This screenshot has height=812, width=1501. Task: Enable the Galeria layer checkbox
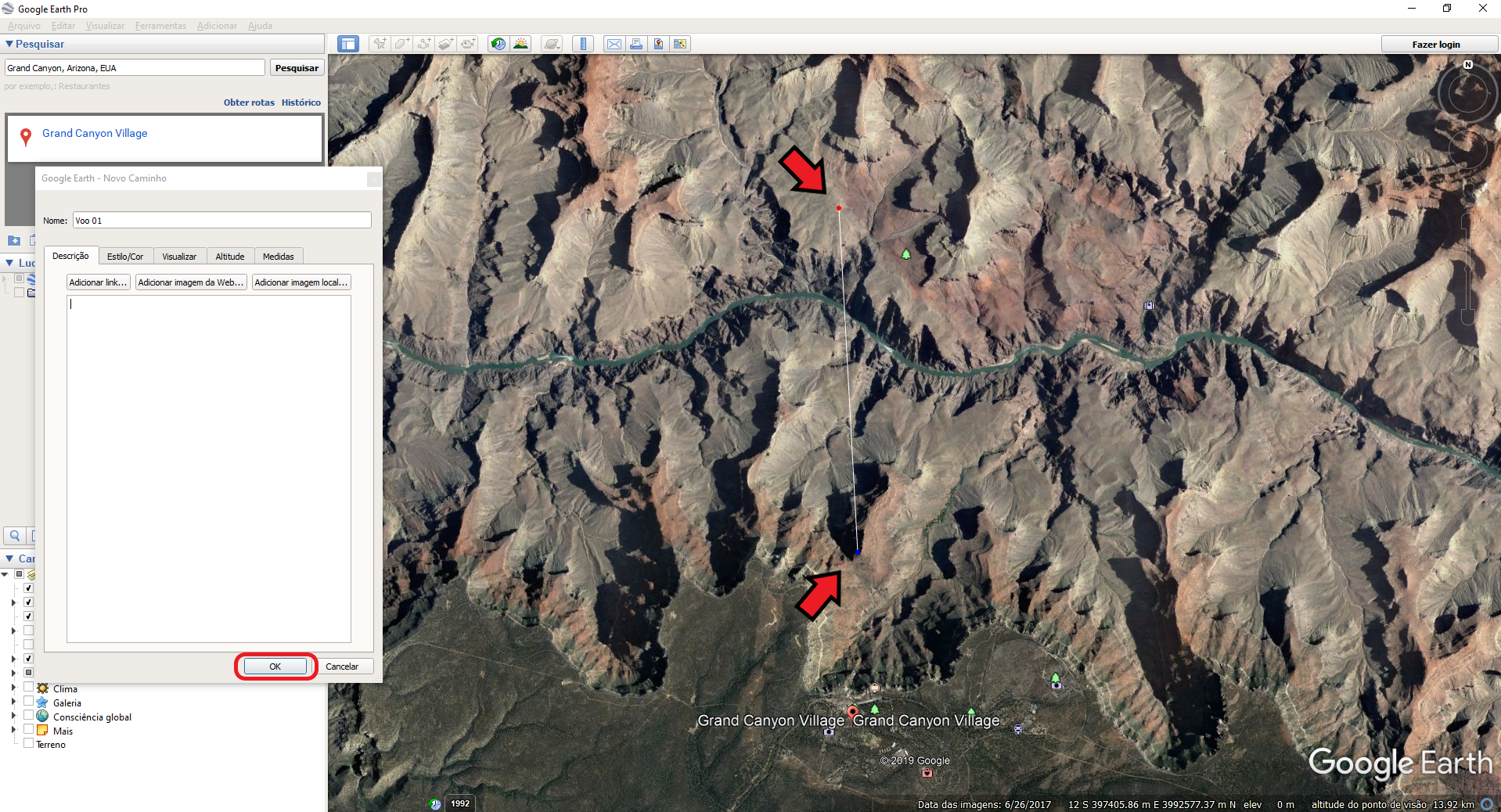28,701
